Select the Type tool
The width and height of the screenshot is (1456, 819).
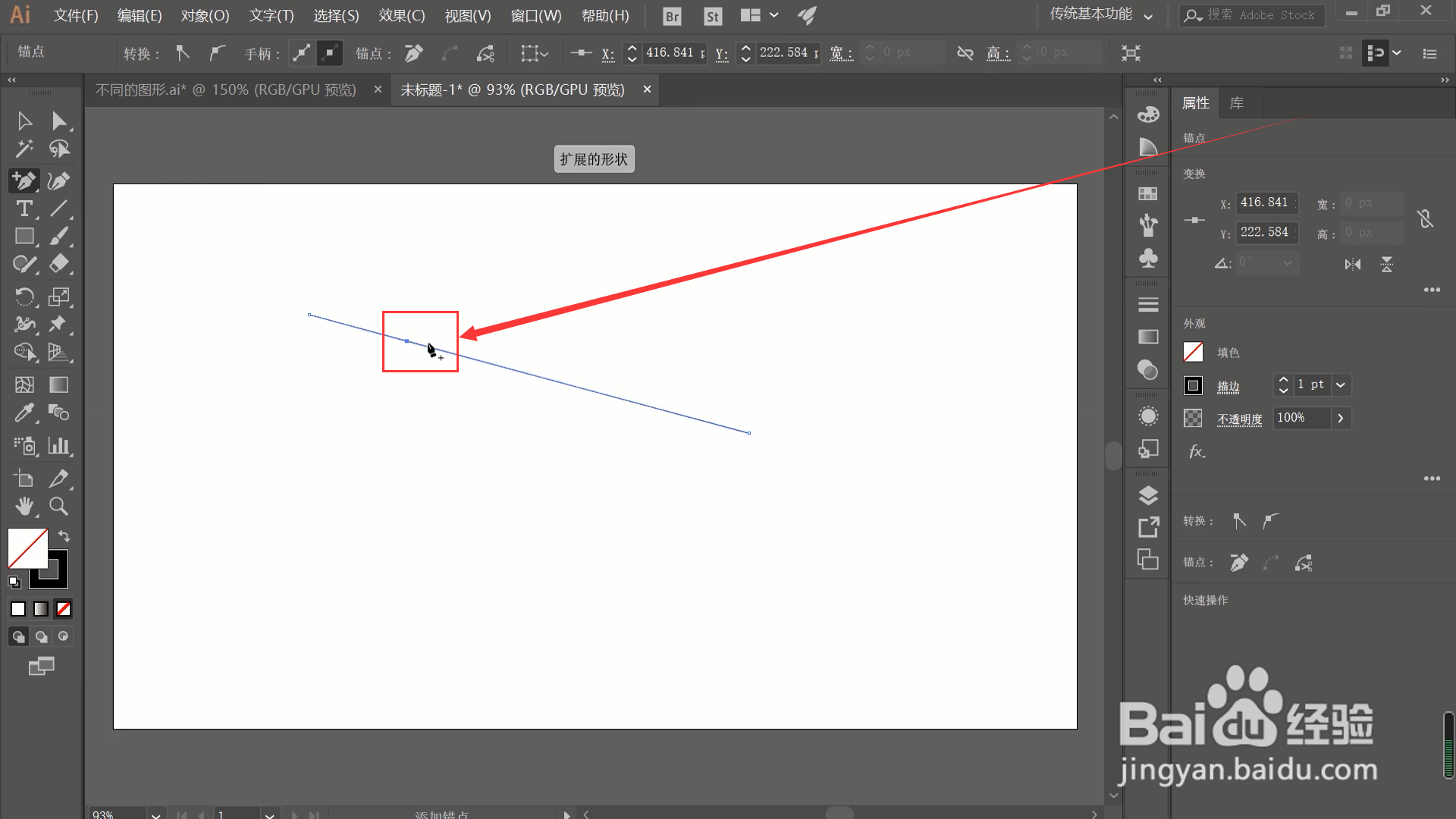click(x=24, y=209)
